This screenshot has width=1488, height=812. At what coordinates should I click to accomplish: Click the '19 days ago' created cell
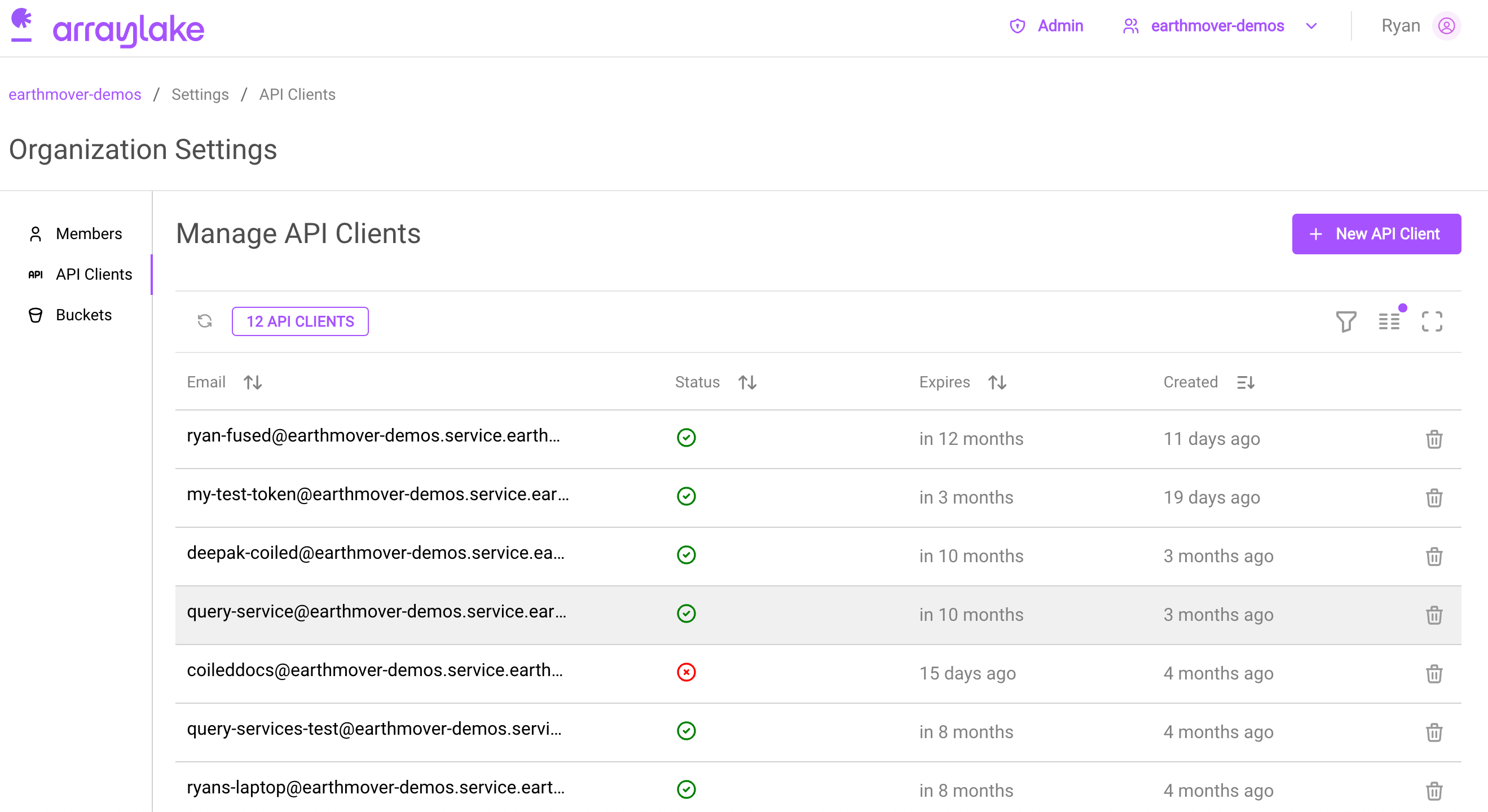(x=1211, y=498)
